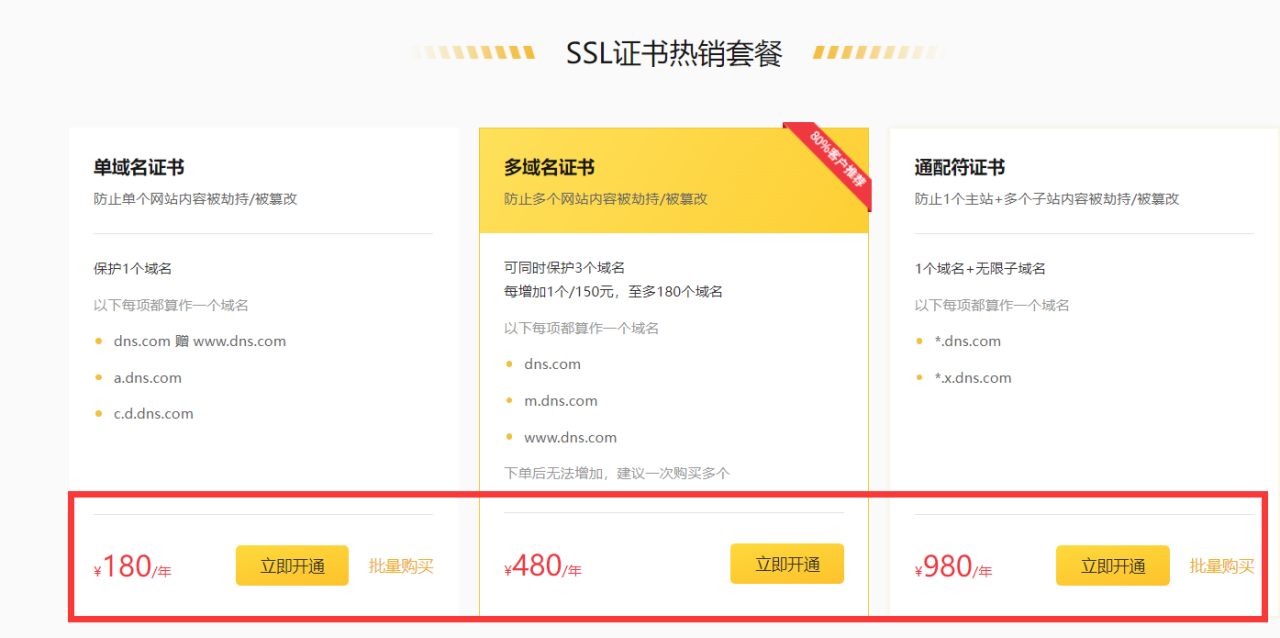Open 批量购买 link beside the ¥180 price
This screenshot has width=1280, height=638.
401,566
